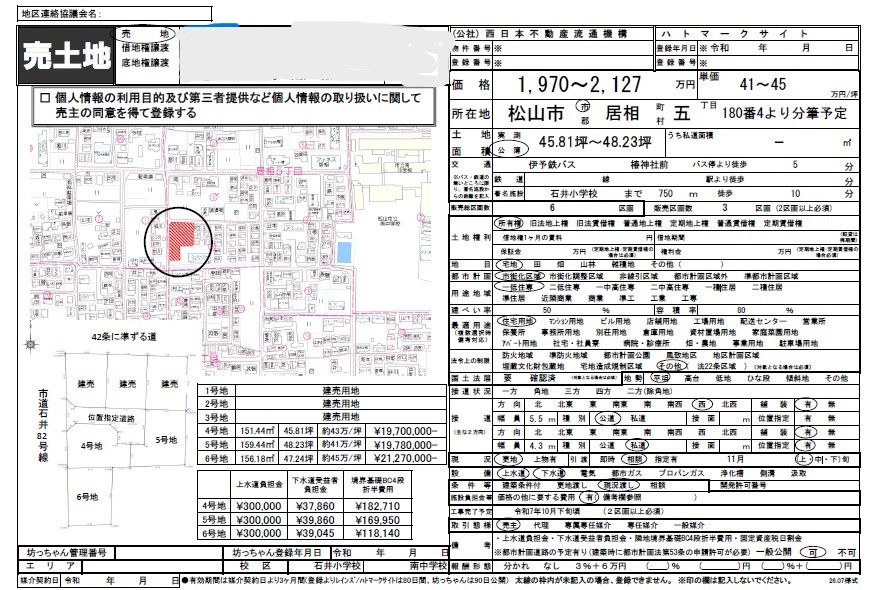This screenshot has height=590, width=869.
Task: Click the commission text 3%+6万円
Action: pos(601,566)
